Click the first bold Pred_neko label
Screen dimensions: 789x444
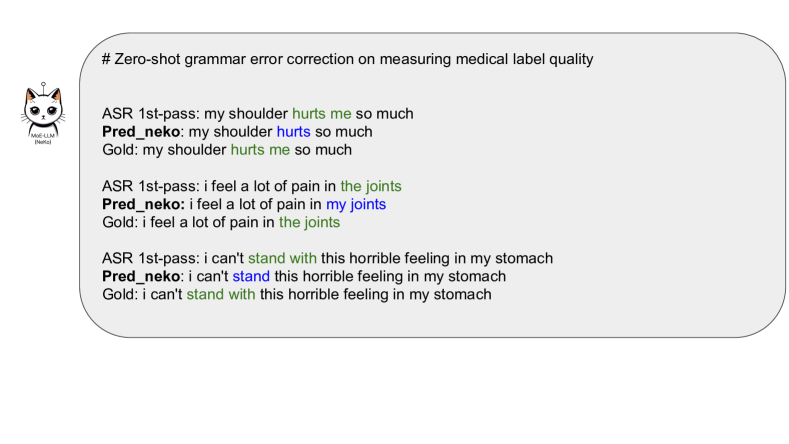(x=143, y=132)
